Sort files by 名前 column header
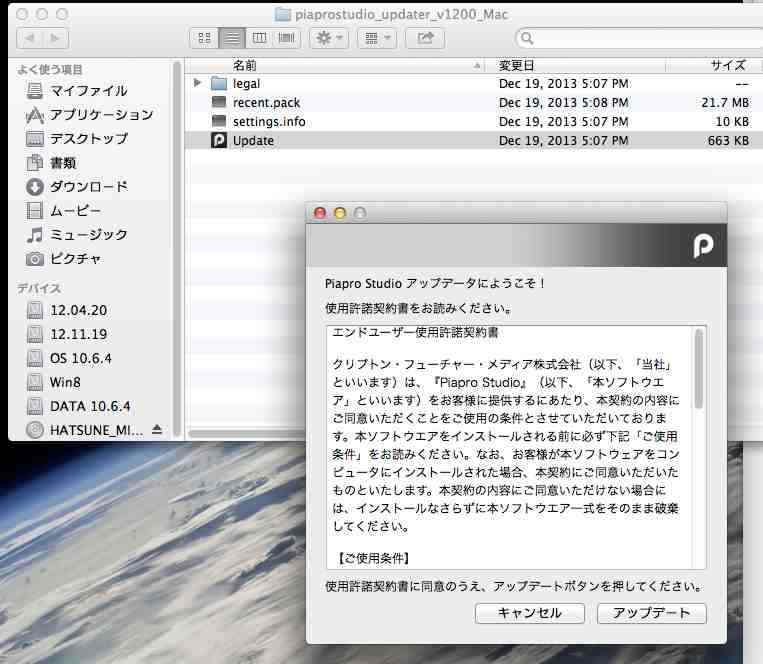The width and height of the screenshot is (763, 664). 335,65
